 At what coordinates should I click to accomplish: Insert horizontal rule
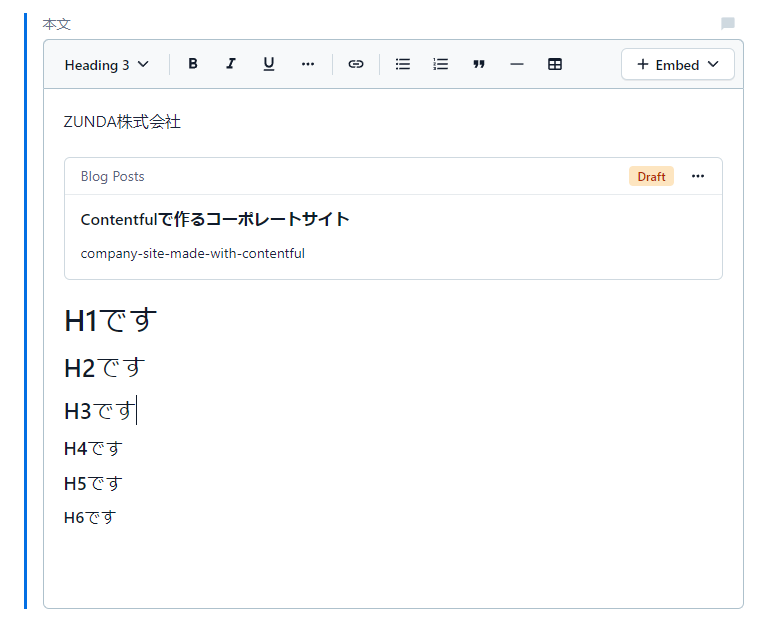pos(517,64)
